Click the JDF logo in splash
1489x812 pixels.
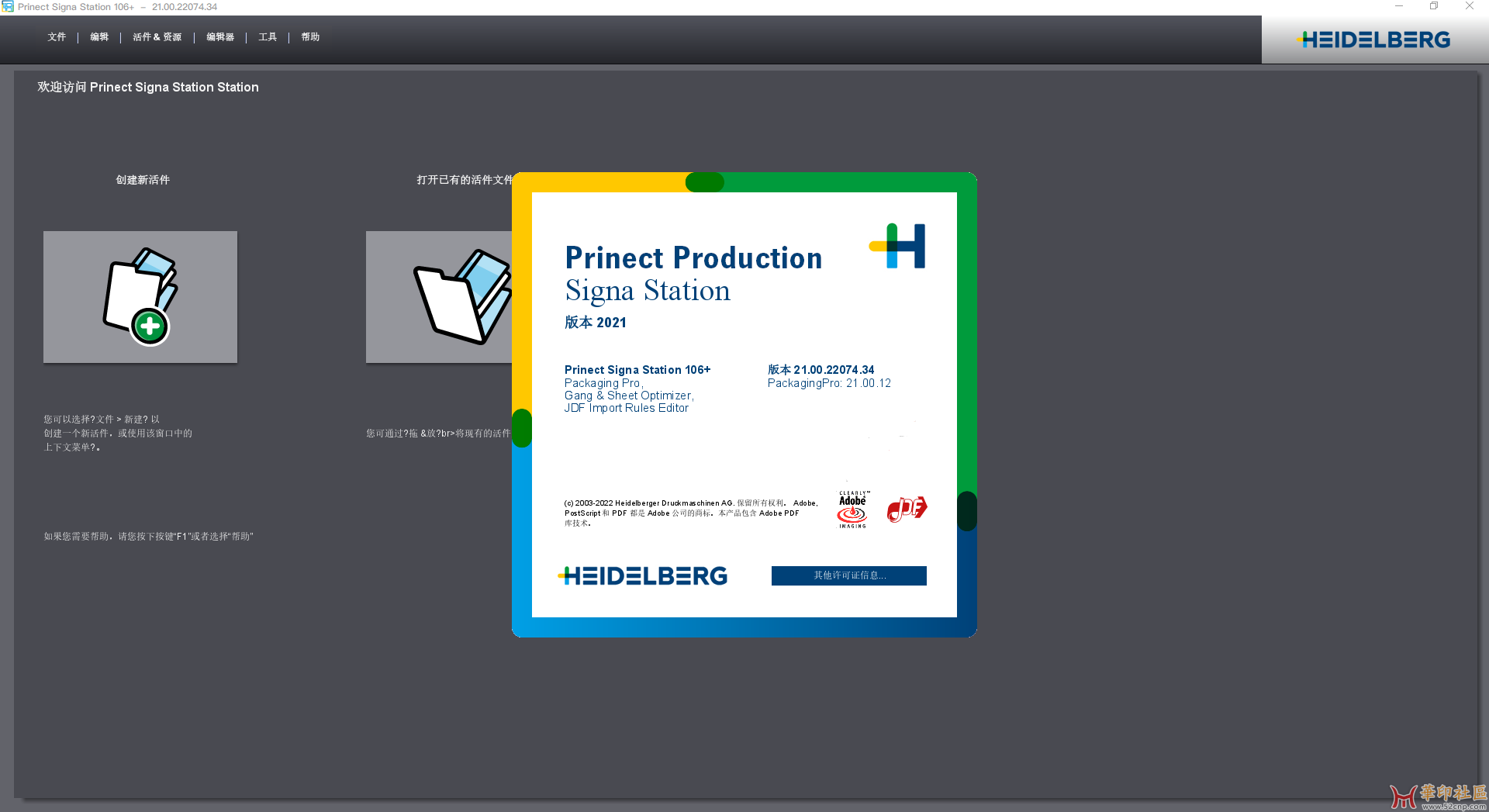(907, 509)
